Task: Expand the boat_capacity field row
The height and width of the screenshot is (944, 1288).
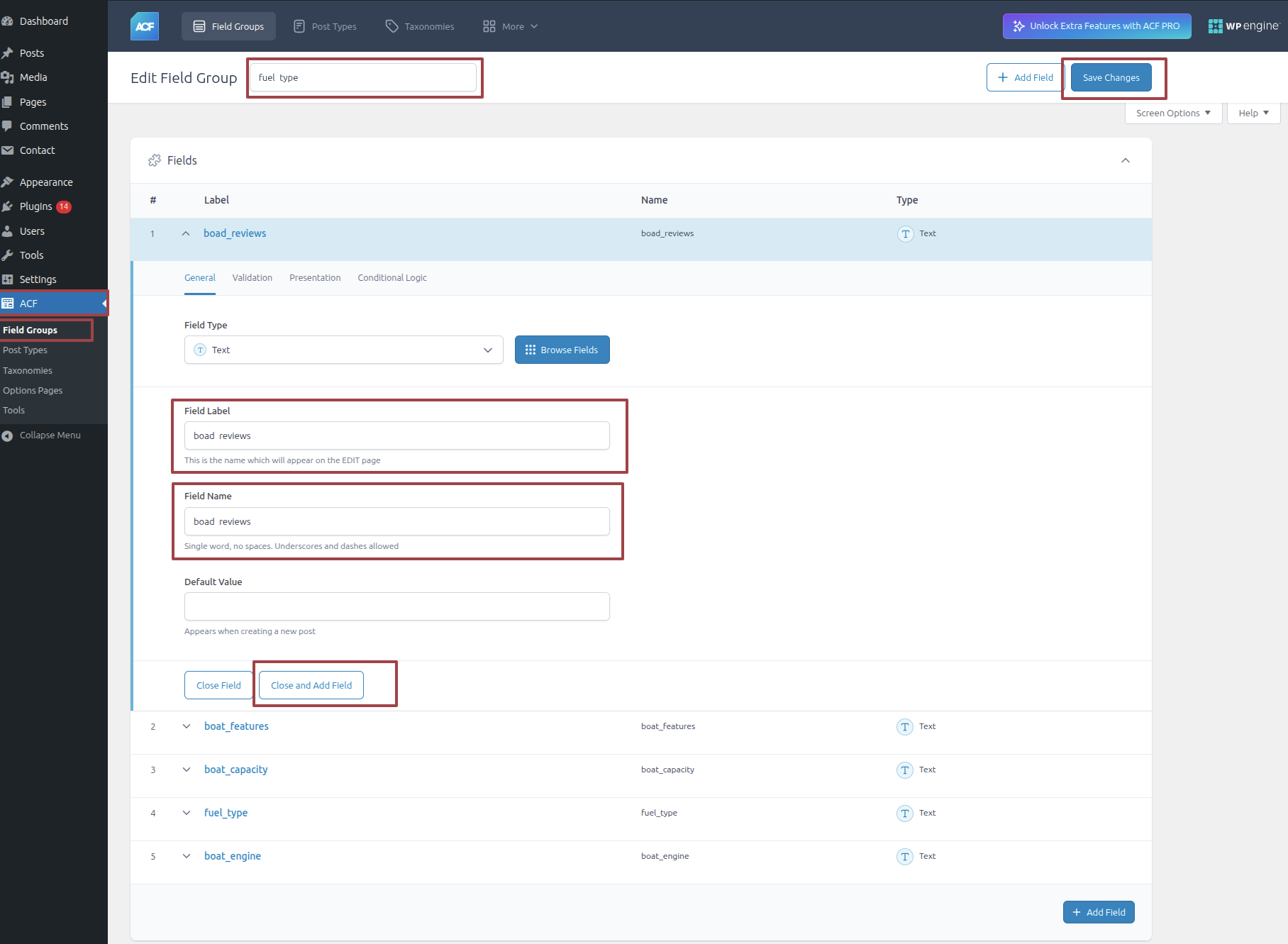Action: click(x=187, y=770)
